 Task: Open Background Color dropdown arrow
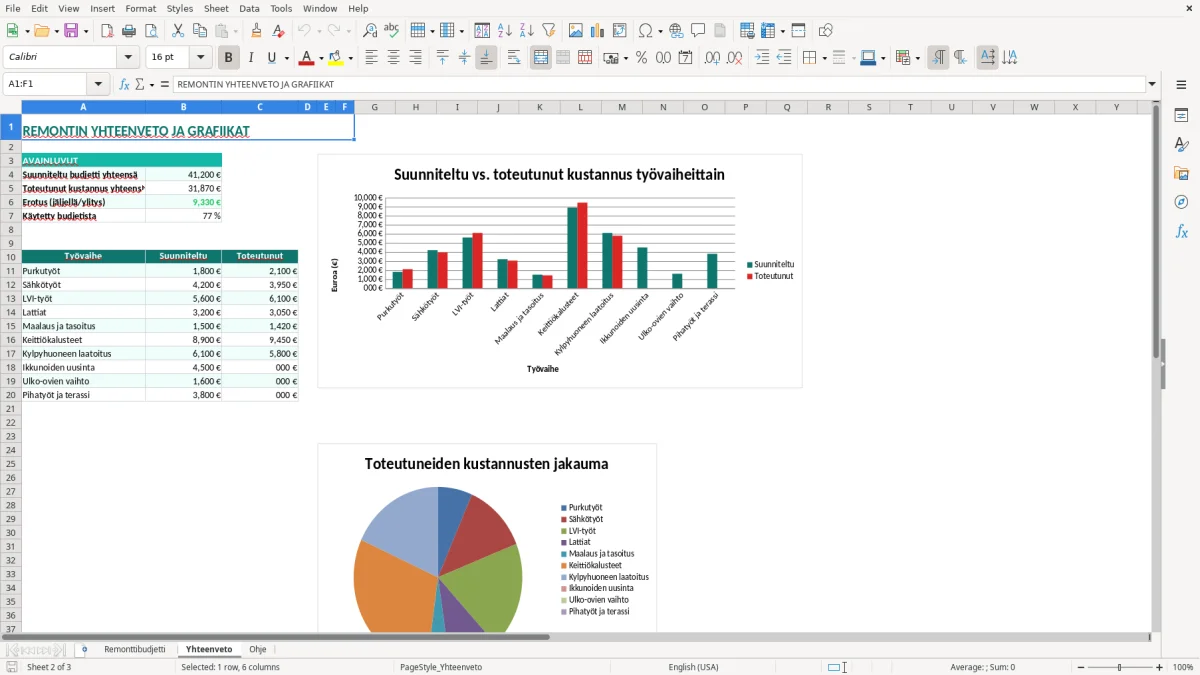tap(350, 58)
